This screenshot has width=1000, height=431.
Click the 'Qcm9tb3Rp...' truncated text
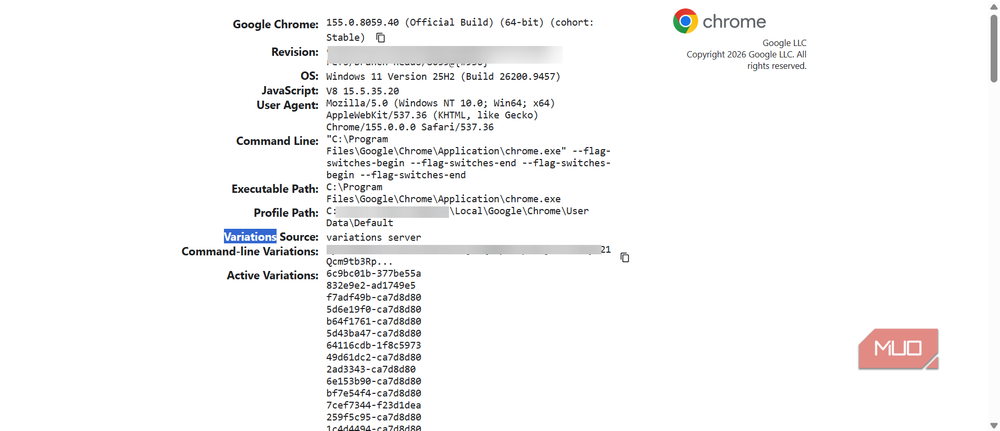tap(358, 261)
